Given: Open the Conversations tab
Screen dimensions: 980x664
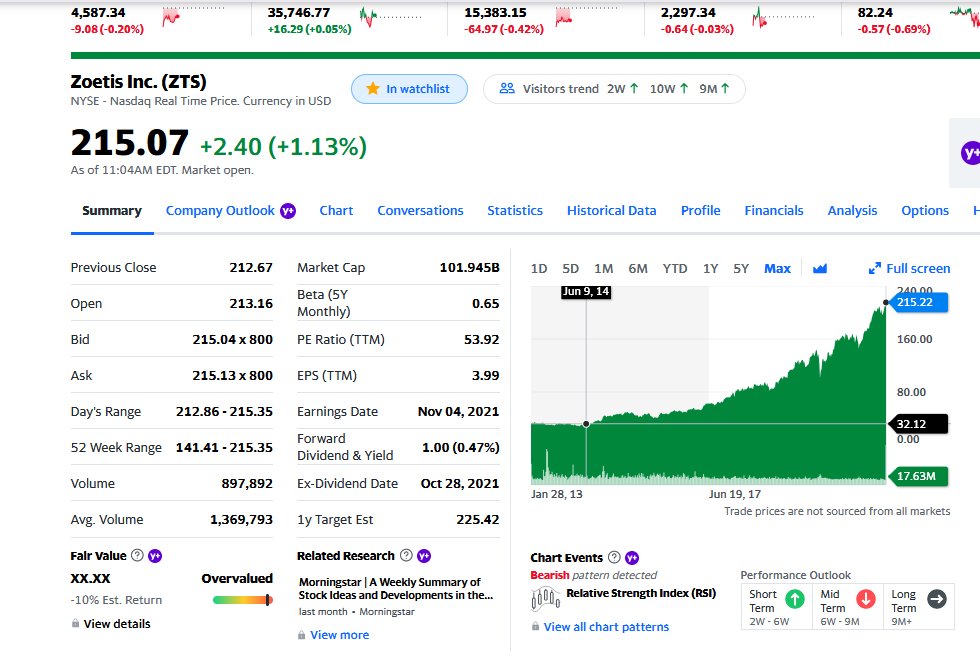Looking at the screenshot, I should click(x=420, y=211).
